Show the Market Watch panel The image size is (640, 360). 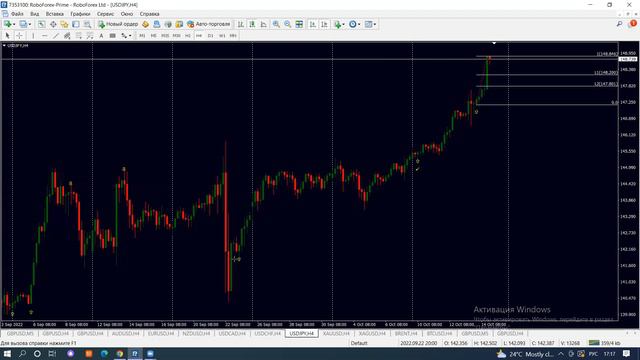[x=42, y=24]
